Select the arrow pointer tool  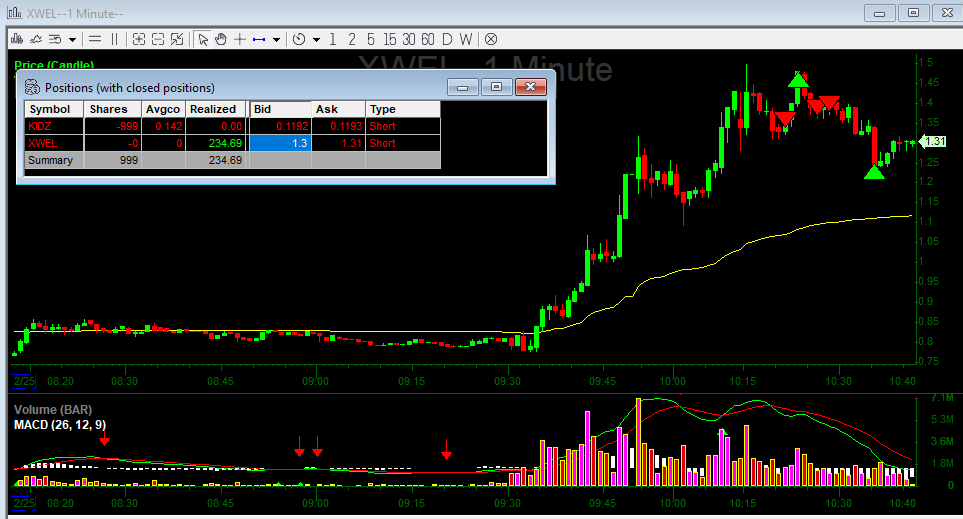point(203,39)
